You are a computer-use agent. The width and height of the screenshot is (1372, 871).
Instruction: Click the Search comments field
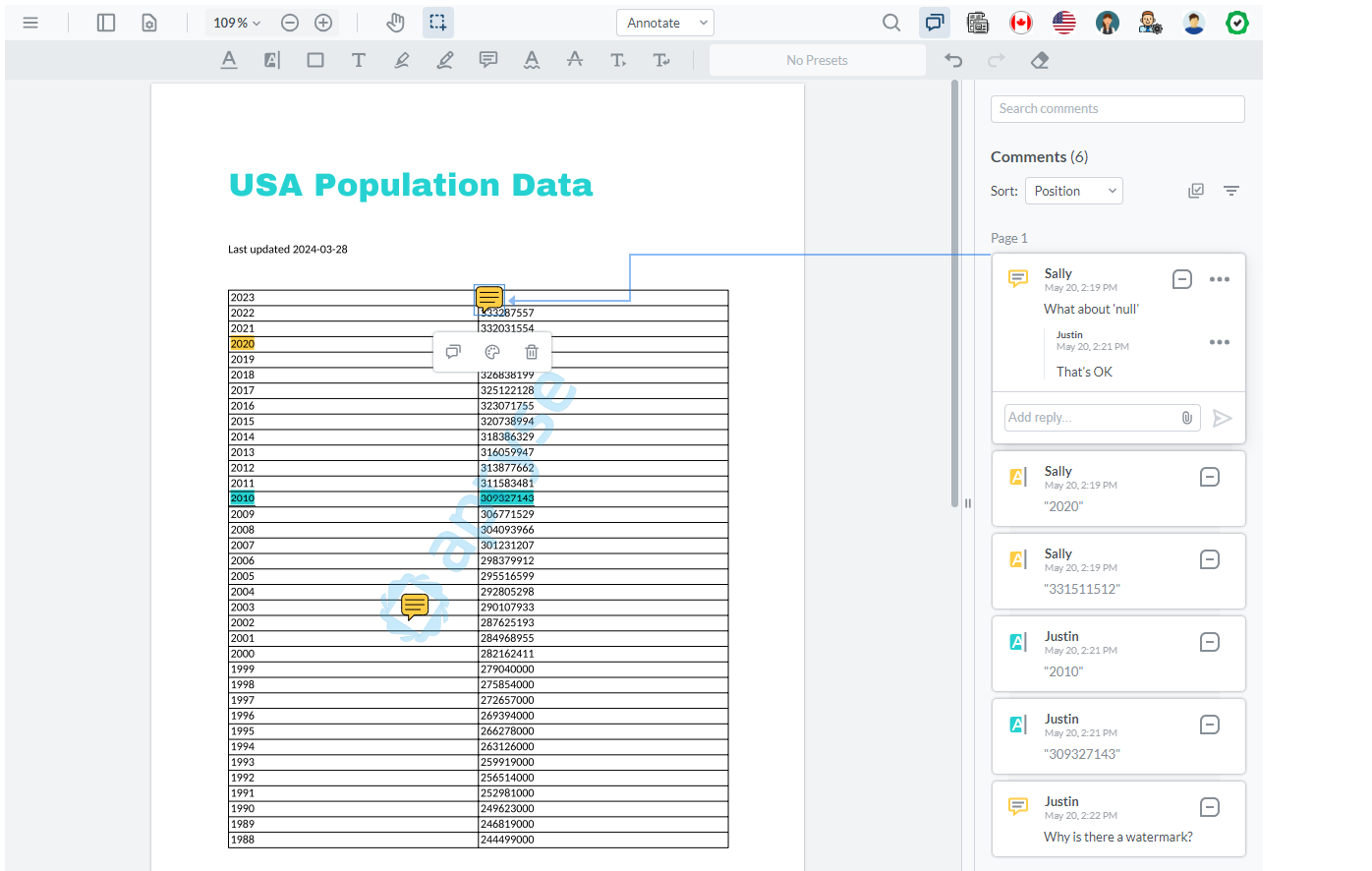(1117, 109)
